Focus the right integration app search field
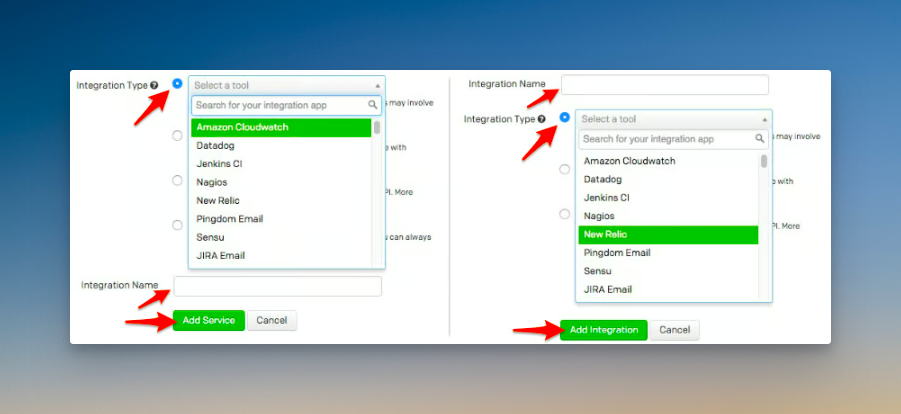The height and width of the screenshot is (414, 901). (673, 139)
